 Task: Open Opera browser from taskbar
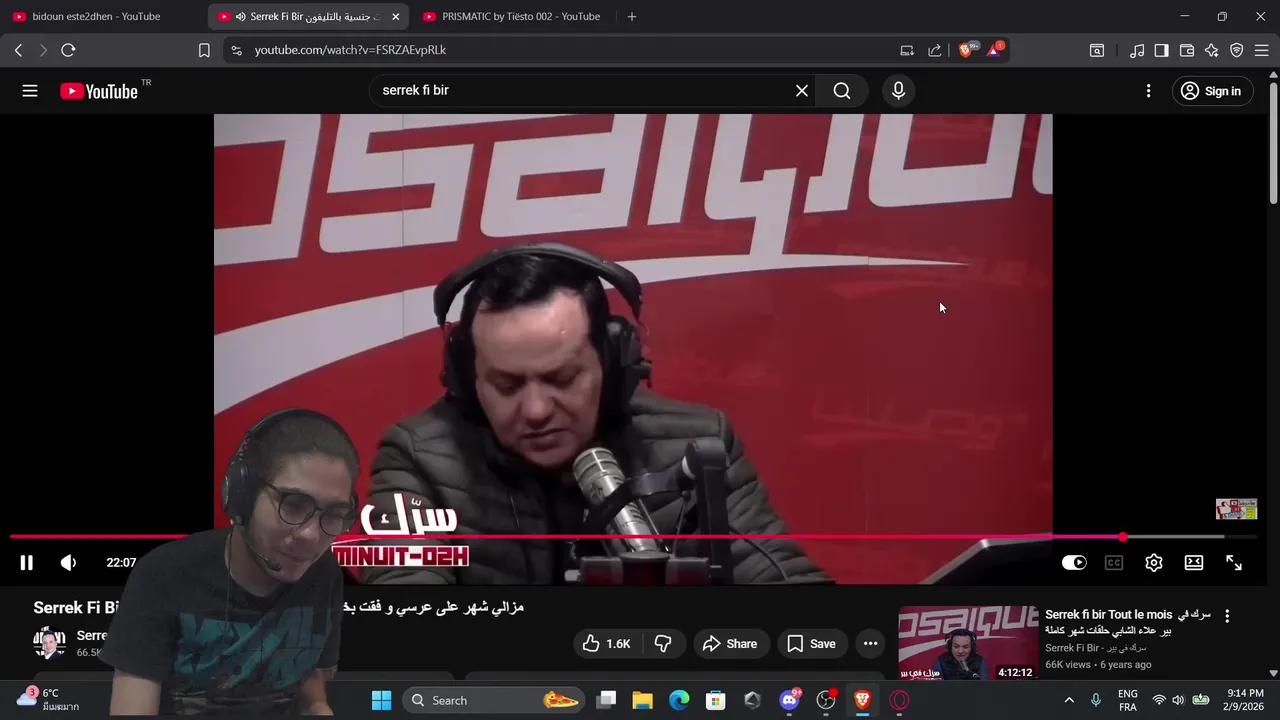point(899,700)
